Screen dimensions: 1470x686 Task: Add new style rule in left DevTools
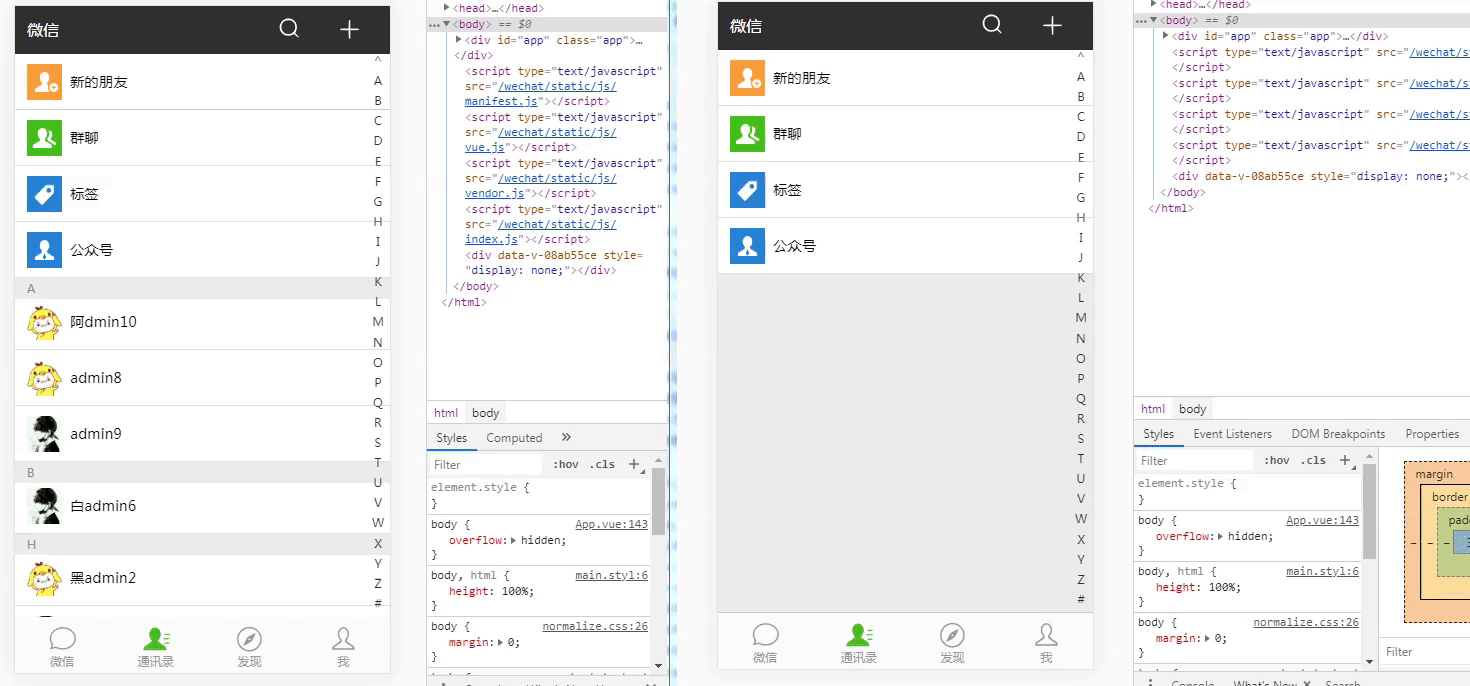tap(634, 464)
